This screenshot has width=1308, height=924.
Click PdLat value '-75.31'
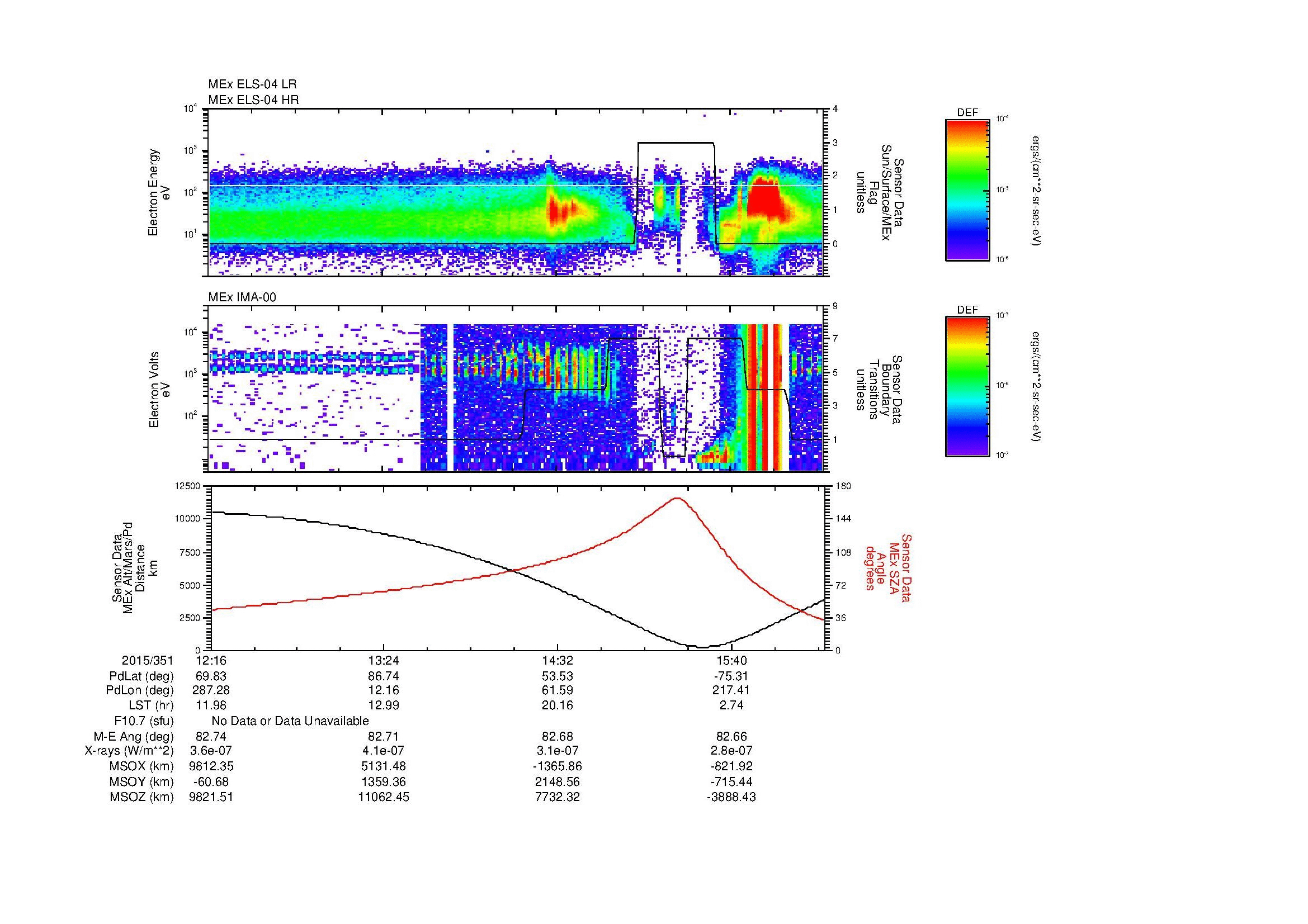[731, 676]
